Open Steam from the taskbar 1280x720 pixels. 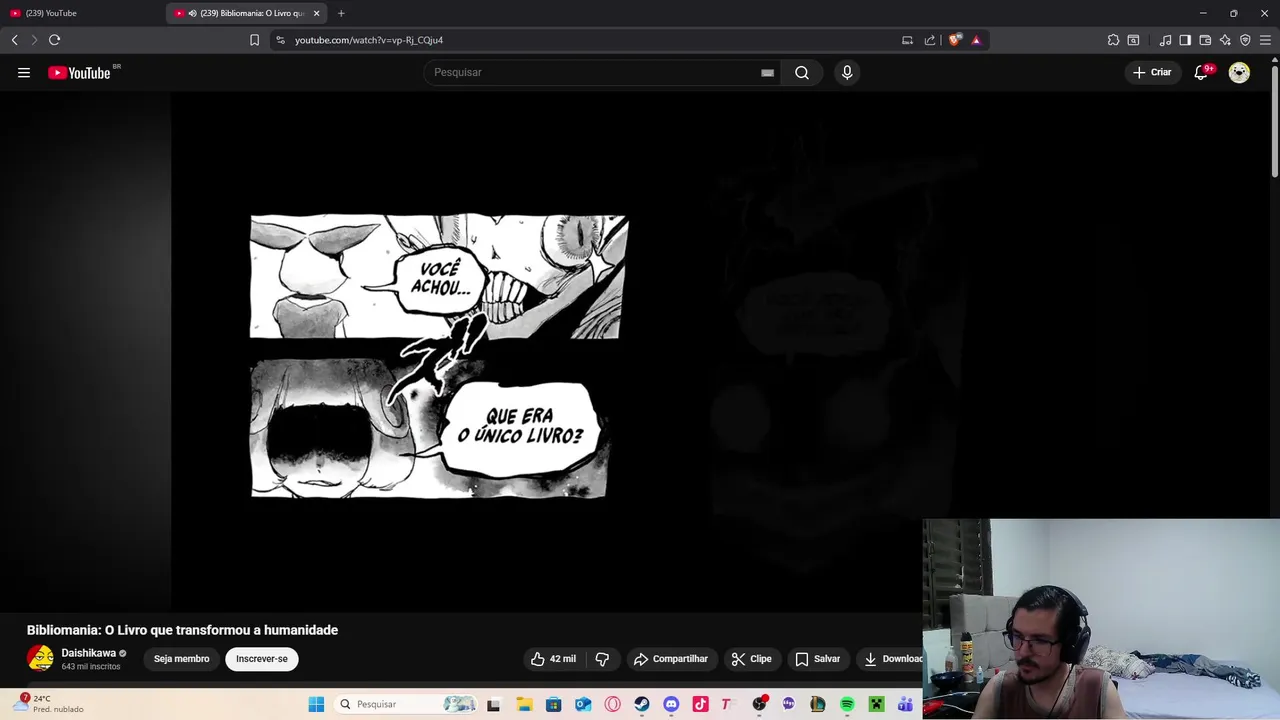641,704
